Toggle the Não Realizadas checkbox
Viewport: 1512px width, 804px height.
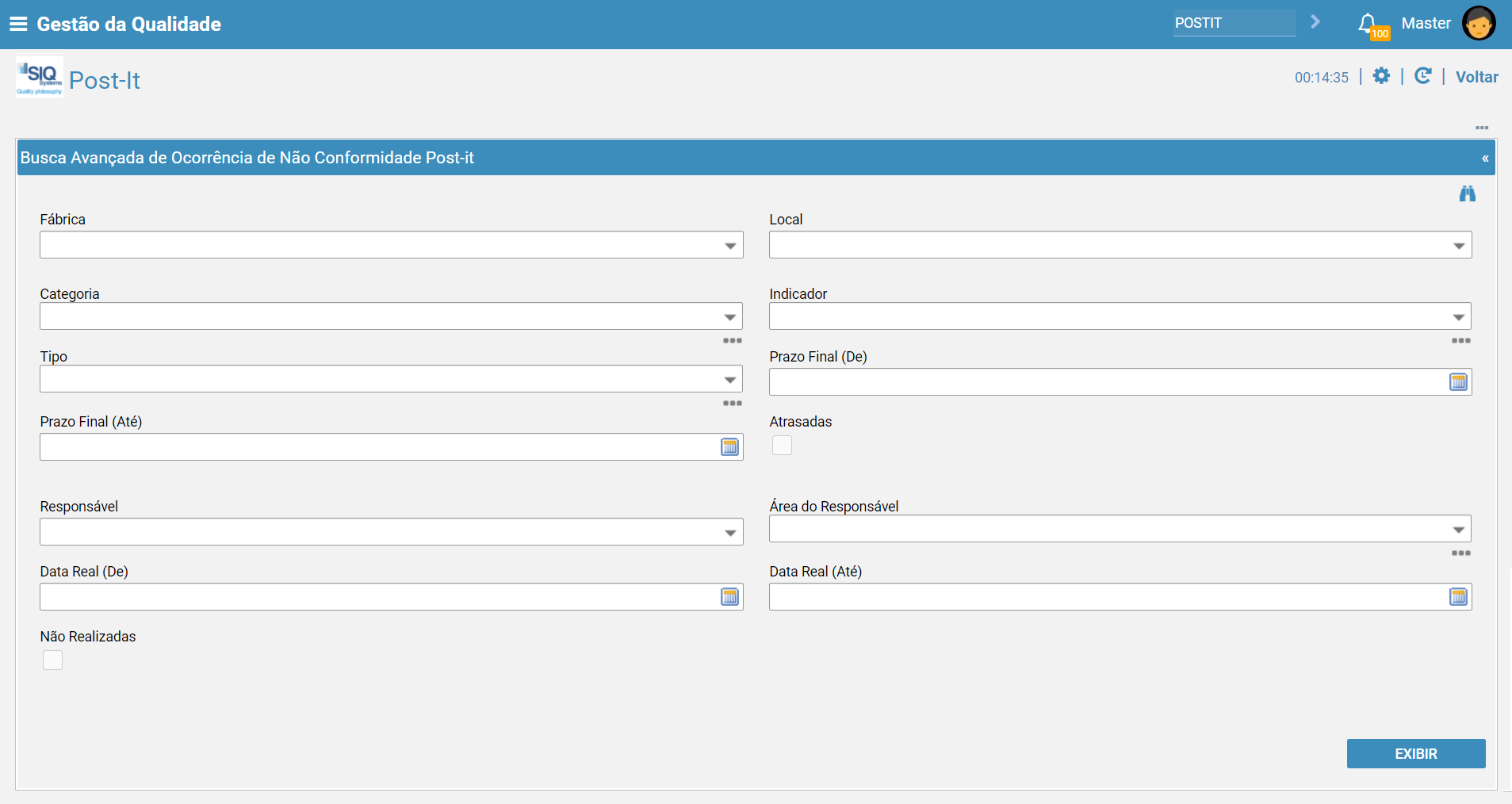click(52, 660)
